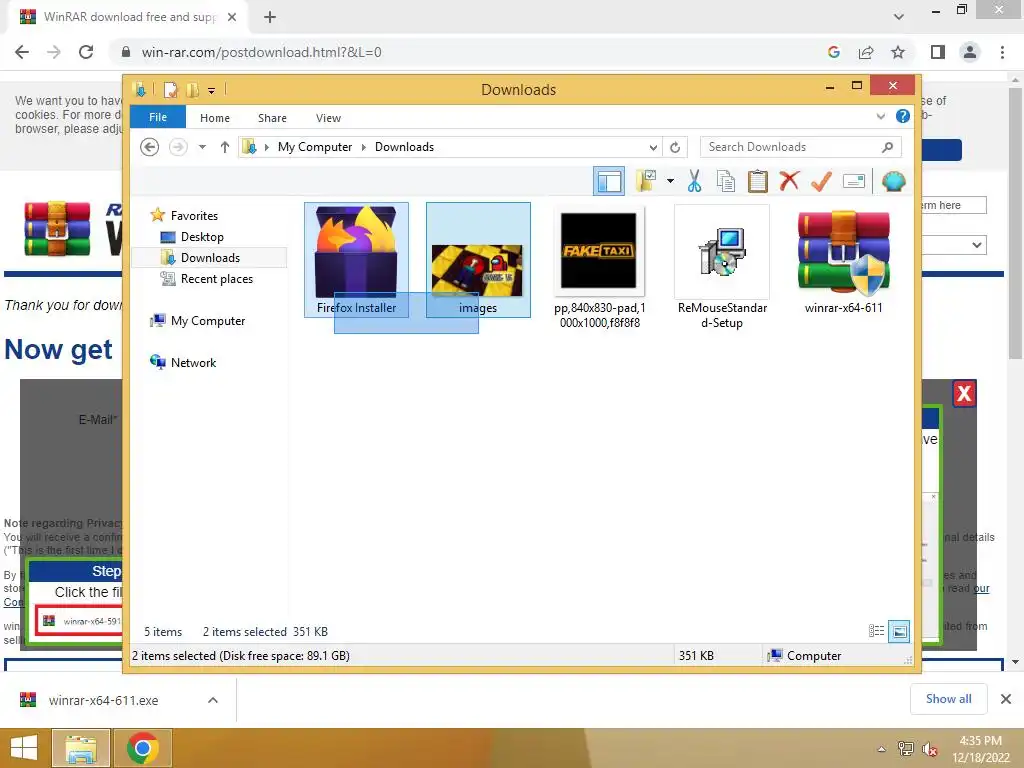This screenshot has width=1024, height=768.
Task: Switch to details view in status bar
Action: pos(876,631)
